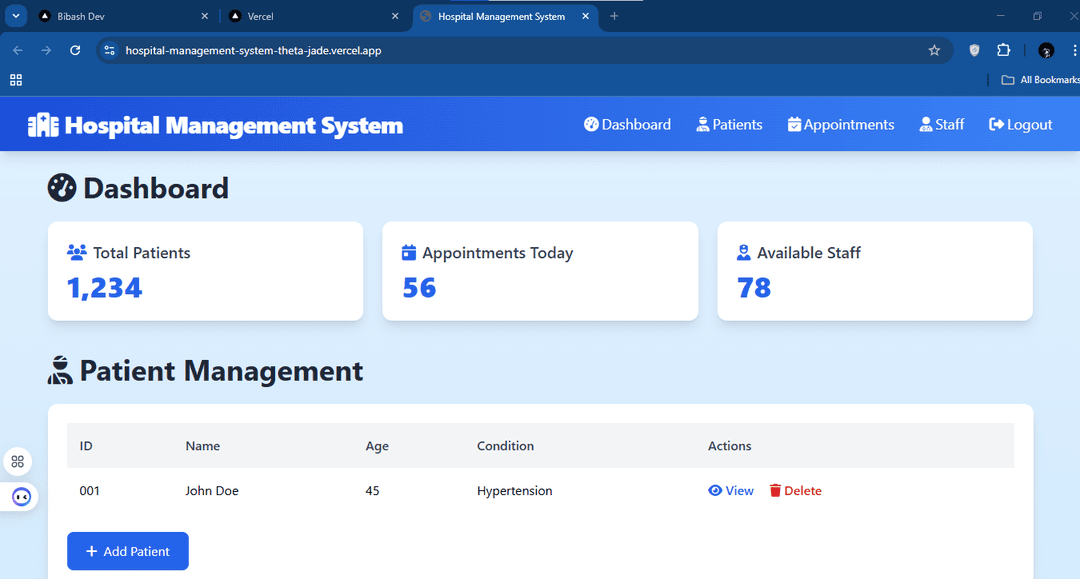Select the John Doe name cell
The height and width of the screenshot is (579, 1080).
pos(212,491)
